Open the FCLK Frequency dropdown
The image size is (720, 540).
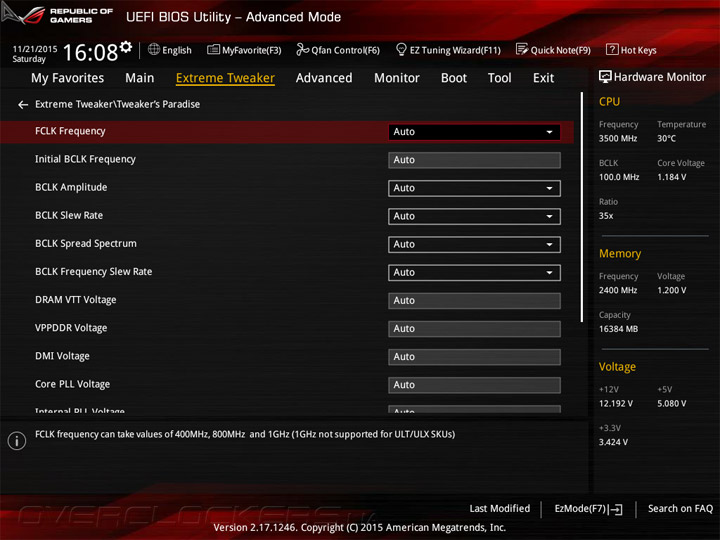pos(474,132)
